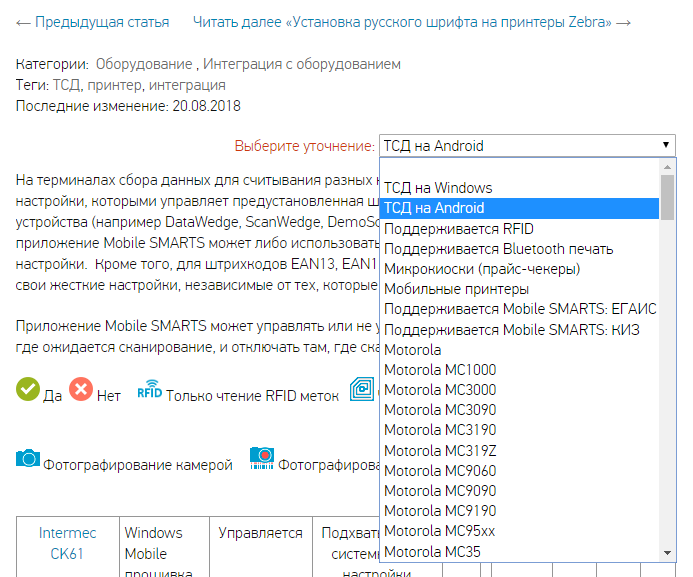The width and height of the screenshot is (693, 577).
Task: Click the partially hidden blue RFID chip icon
Action: pos(362,389)
